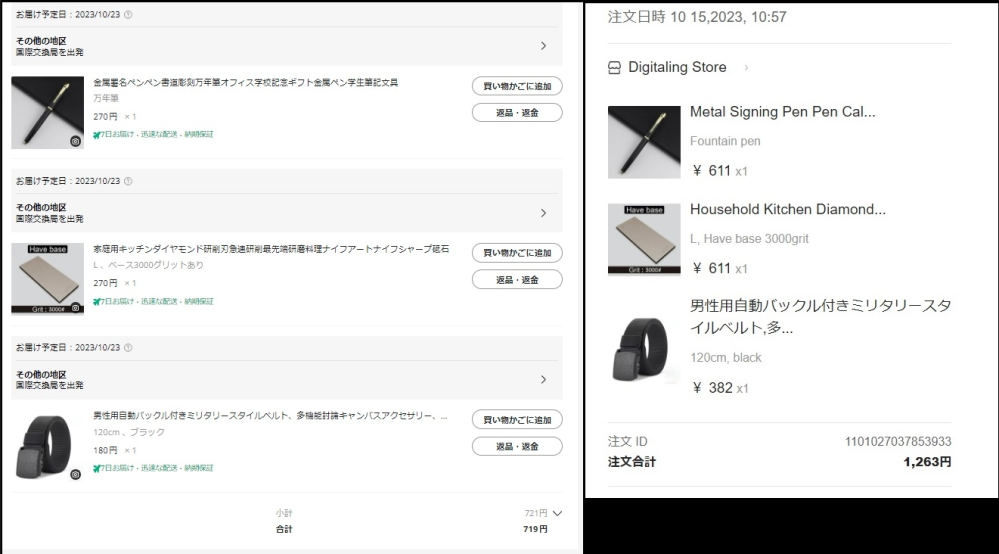
Task: Open the Digitaling Store arrow link
Action: [746, 67]
